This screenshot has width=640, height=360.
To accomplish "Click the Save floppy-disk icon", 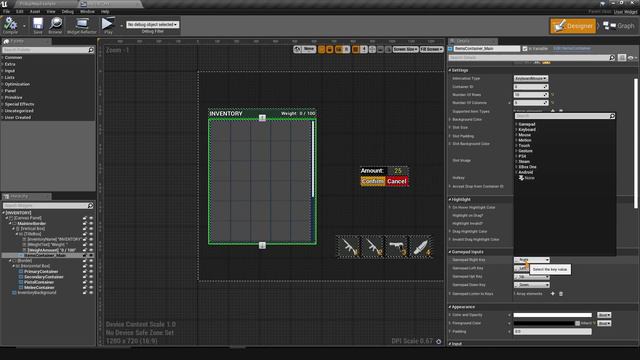I will point(38,24).
